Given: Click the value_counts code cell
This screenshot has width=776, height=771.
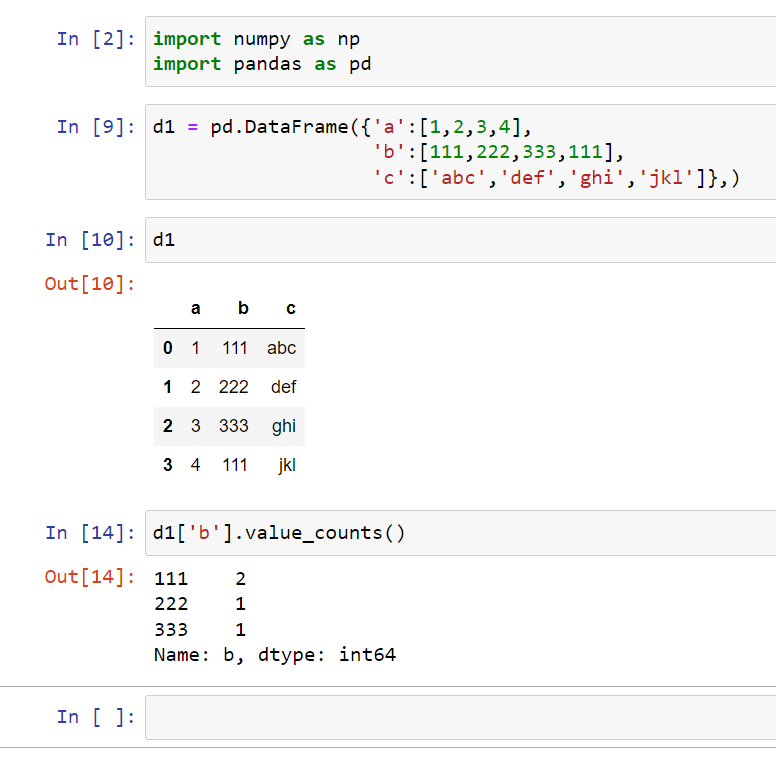Looking at the screenshot, I should [x=460, y=533].
